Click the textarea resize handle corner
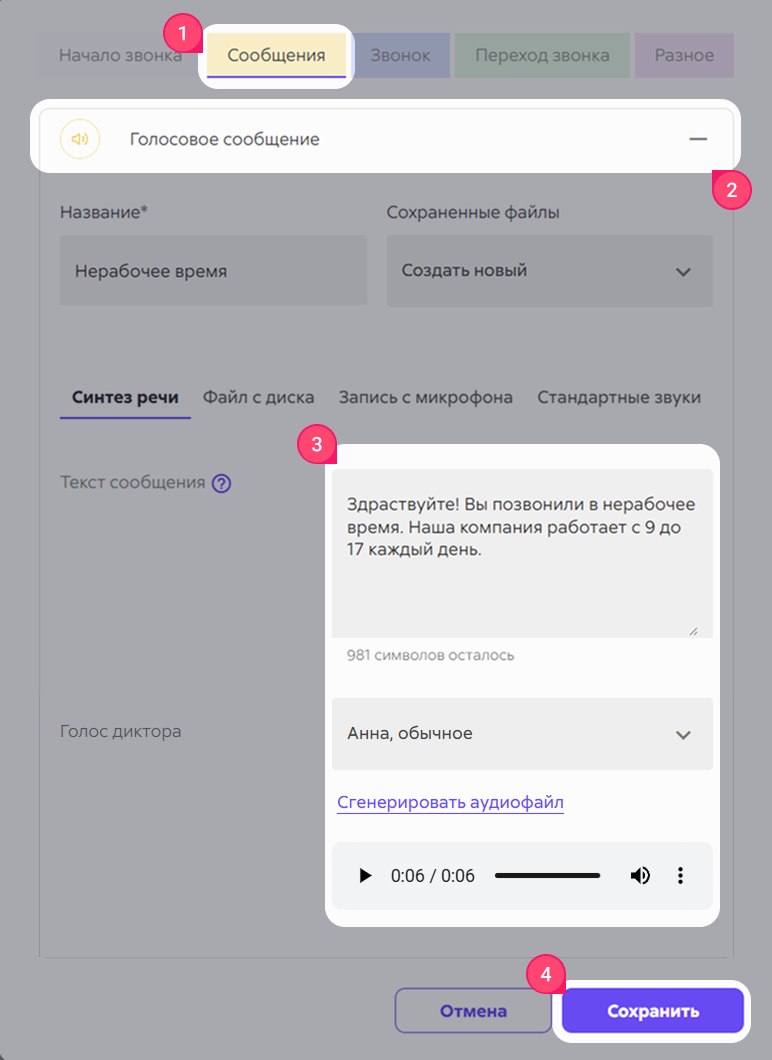The height and width of the screenshot is (1060, 772). click(693, 631)
